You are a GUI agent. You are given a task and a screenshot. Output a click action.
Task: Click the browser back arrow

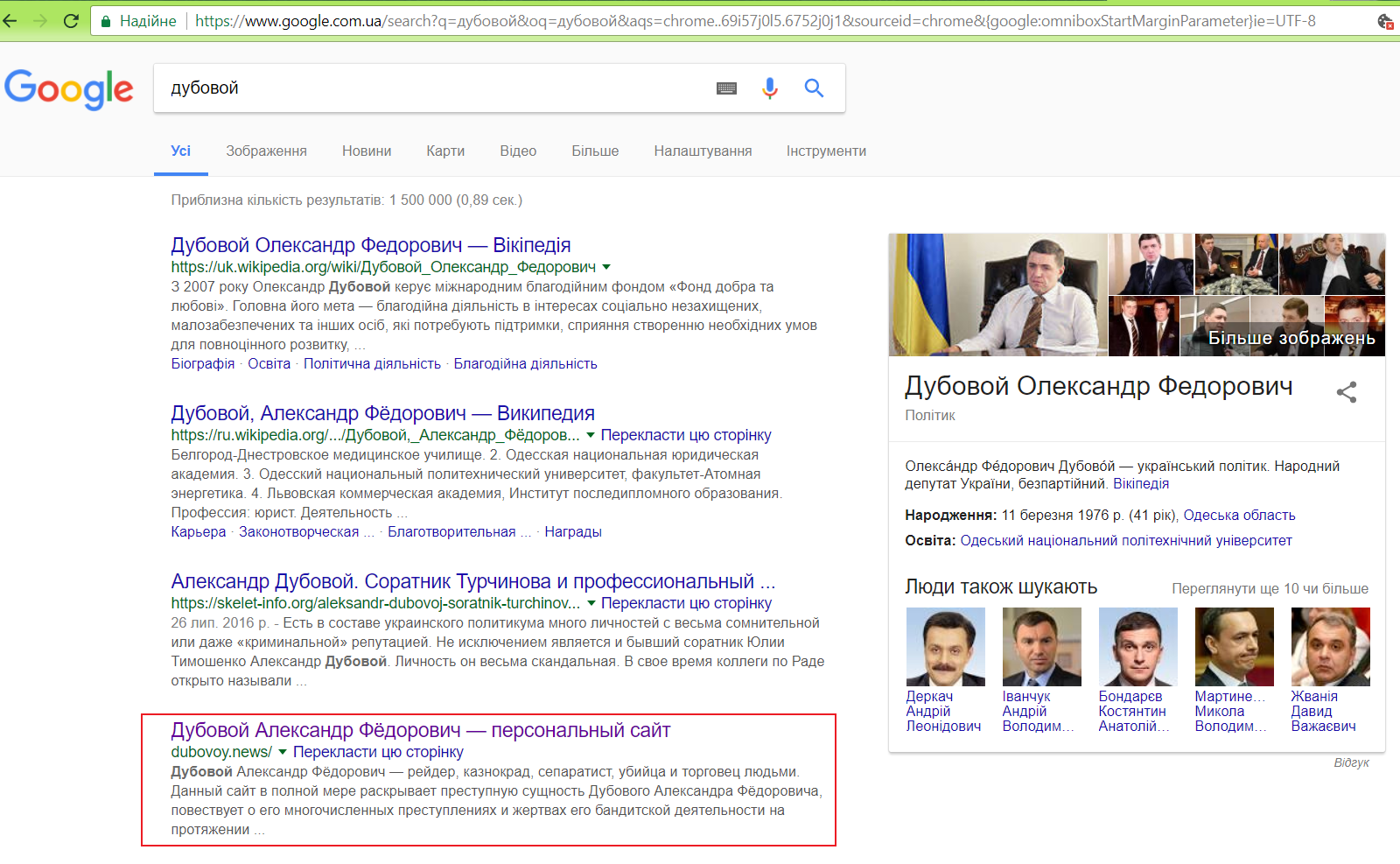click(x=10, y=21)
